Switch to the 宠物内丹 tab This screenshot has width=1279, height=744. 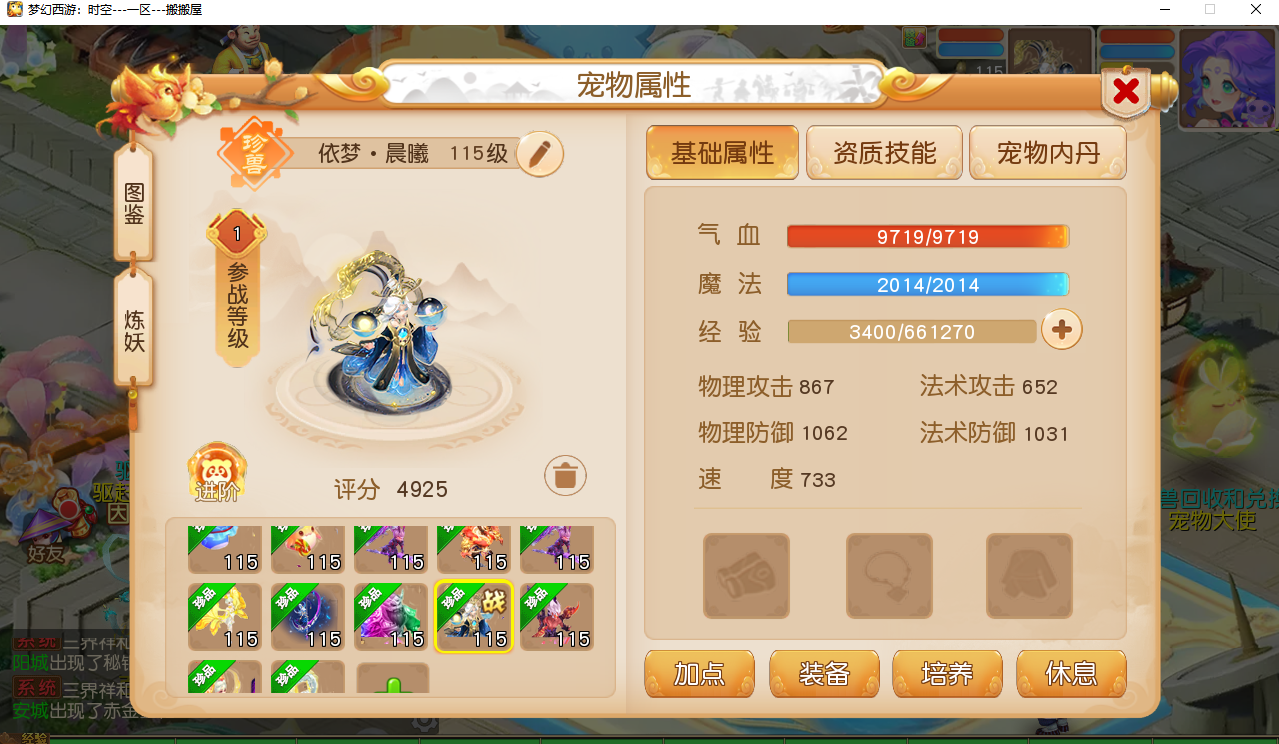1048,153
